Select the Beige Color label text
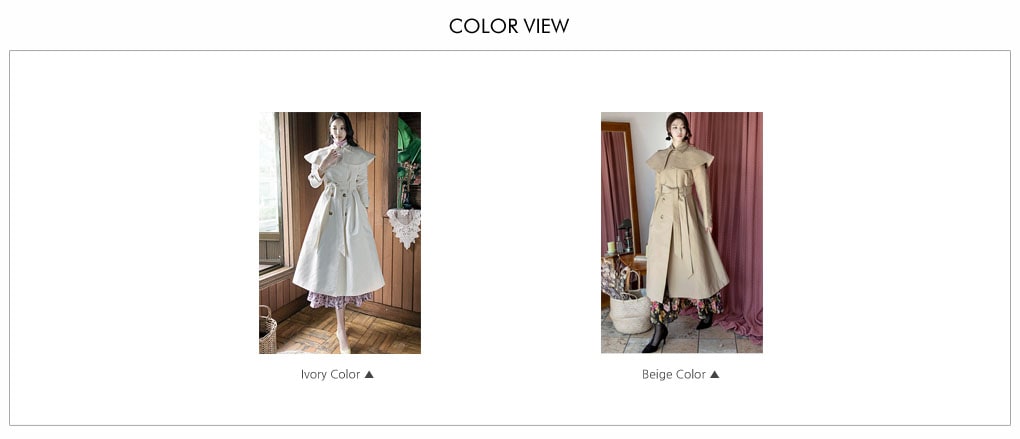This screenshot has width=1020, height=439. (x=674, y=375)
